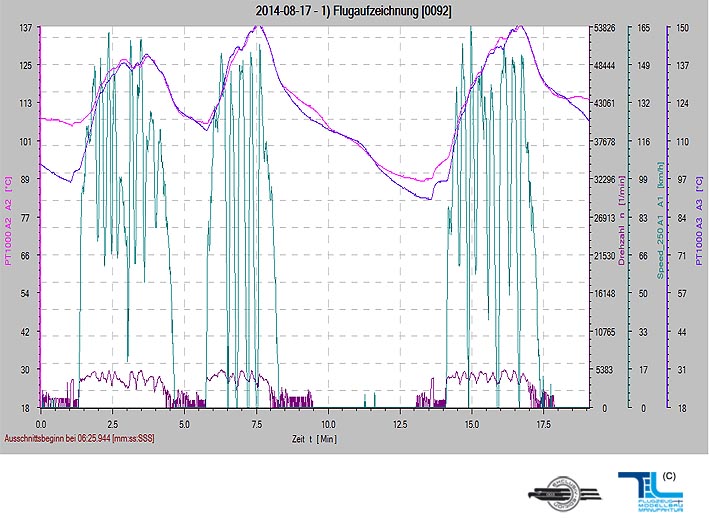Click the 53826 value on Drehzahl axis
This screenshot has width=709, height=532.
tap(603, 28)
